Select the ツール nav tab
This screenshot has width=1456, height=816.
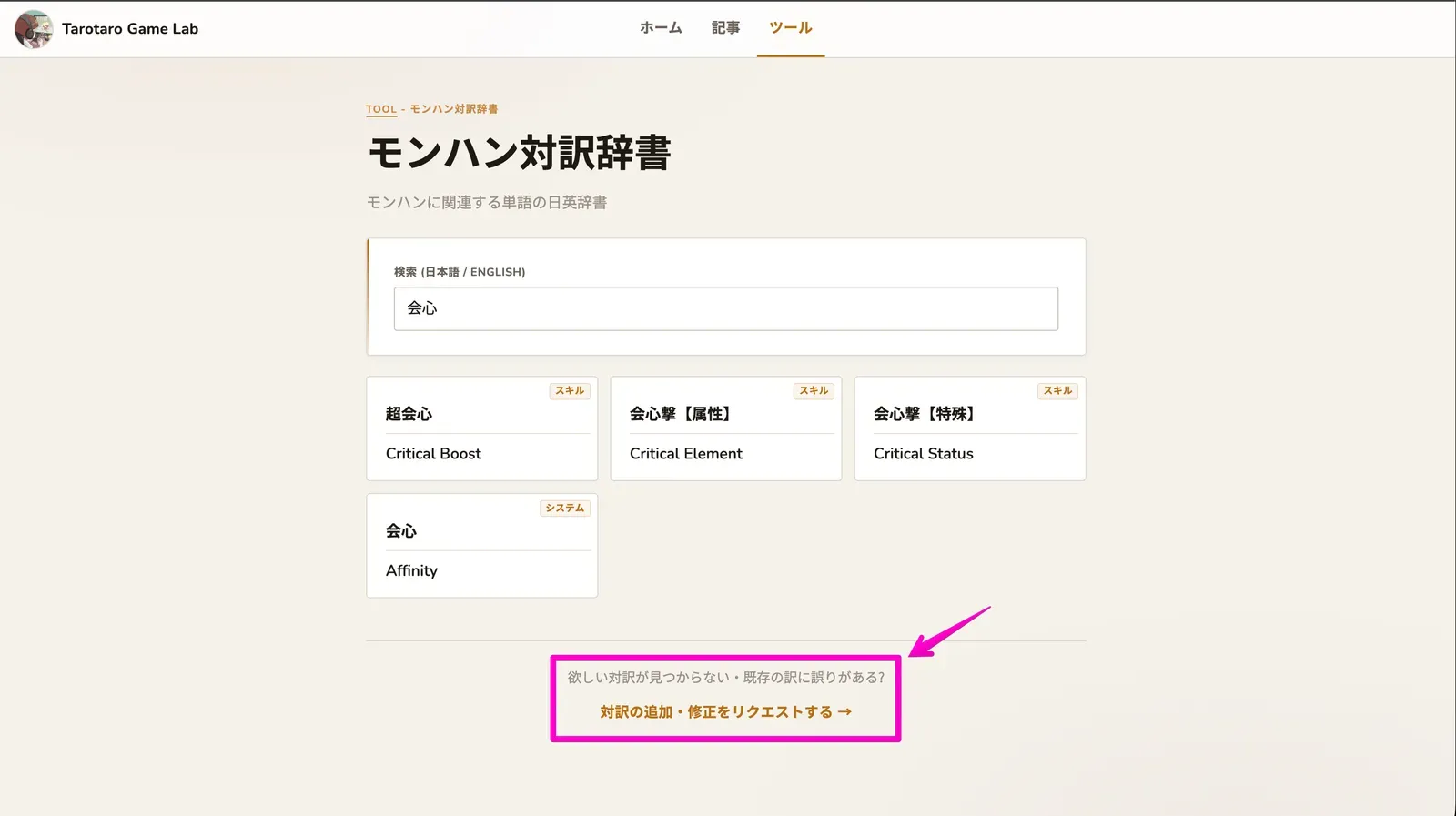791,28
